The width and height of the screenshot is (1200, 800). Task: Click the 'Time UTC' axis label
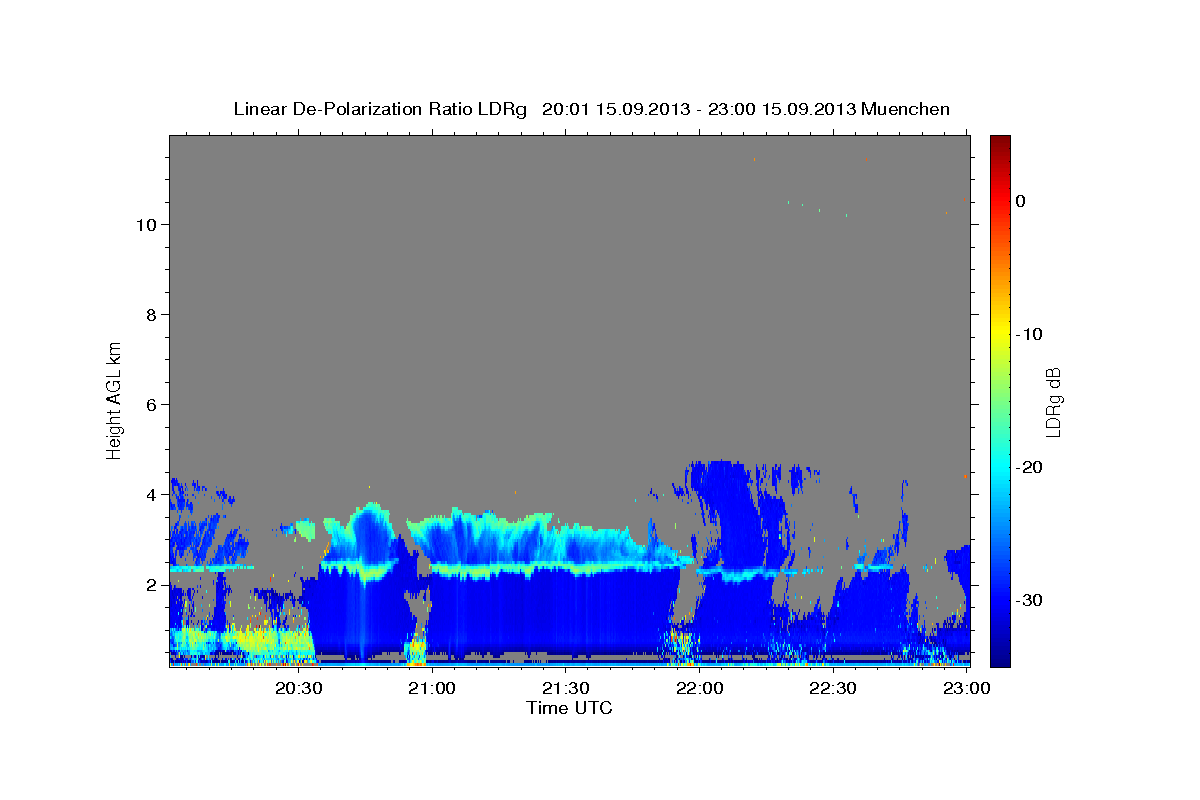(x=569, y=708)
